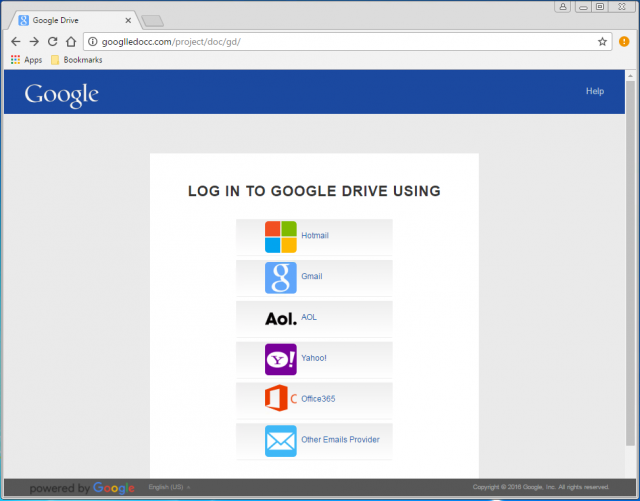Click the vertical scrollbar thumb
Viewport: 640px width, 501px height.
coord(630,263)
